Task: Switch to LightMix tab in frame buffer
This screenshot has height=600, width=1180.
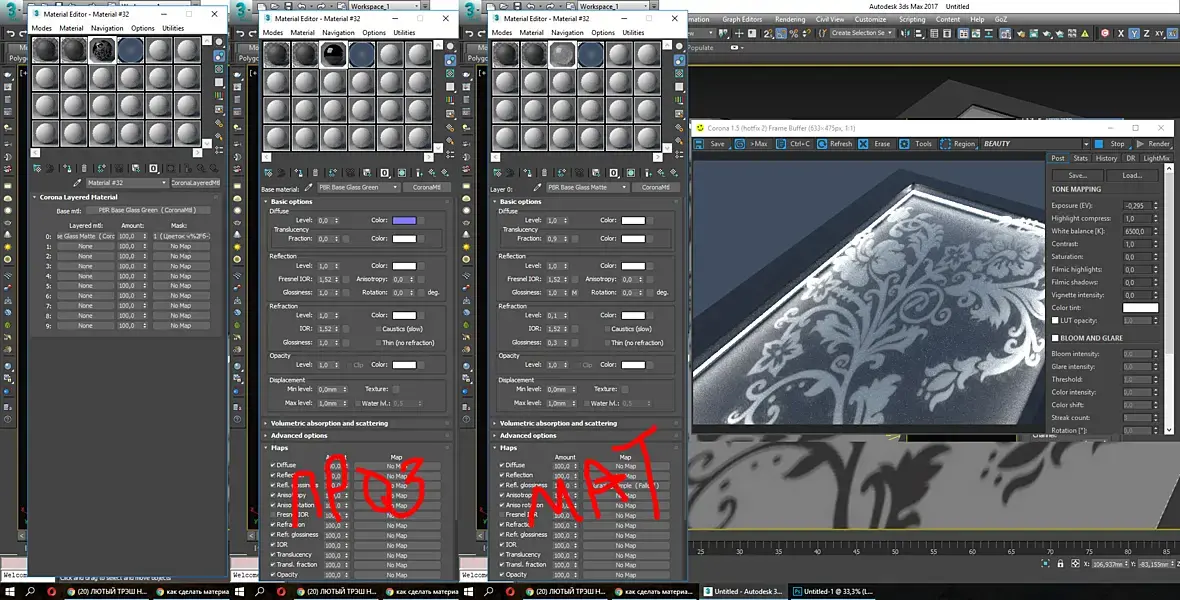Action: pos(1156,158)
